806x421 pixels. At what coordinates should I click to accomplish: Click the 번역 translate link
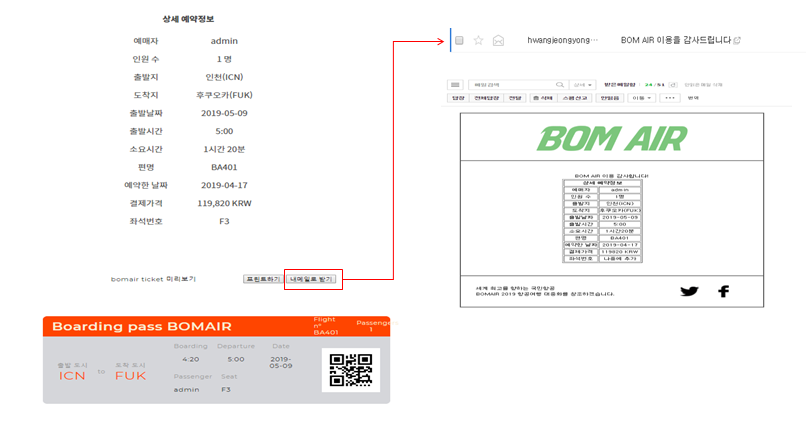coord(693,98)
